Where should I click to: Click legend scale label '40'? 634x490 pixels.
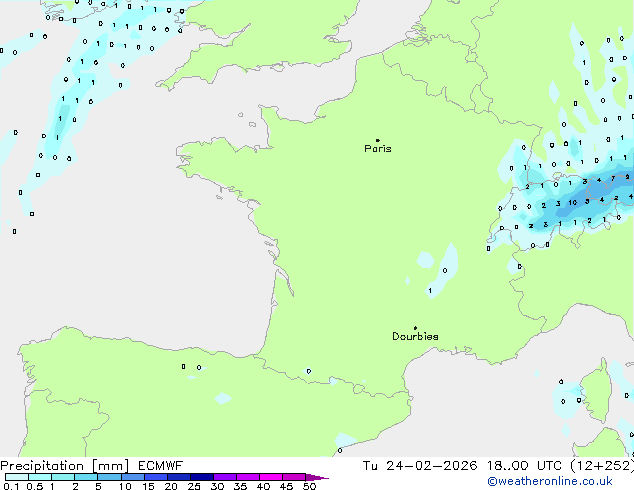pos(263,486)
